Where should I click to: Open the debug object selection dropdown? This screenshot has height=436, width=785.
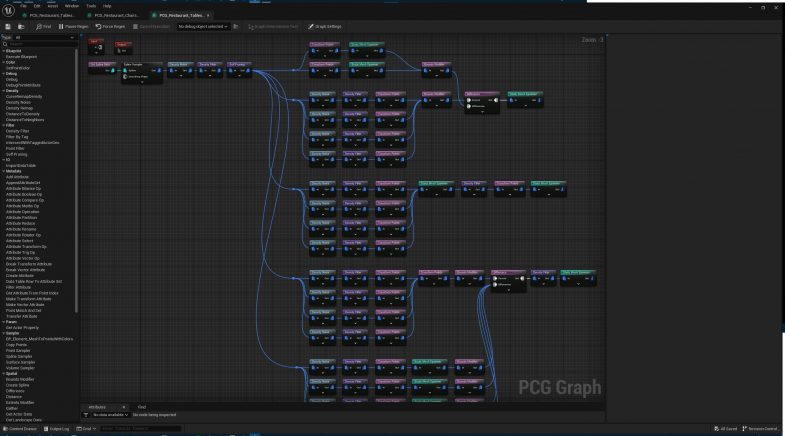point(203,27)
